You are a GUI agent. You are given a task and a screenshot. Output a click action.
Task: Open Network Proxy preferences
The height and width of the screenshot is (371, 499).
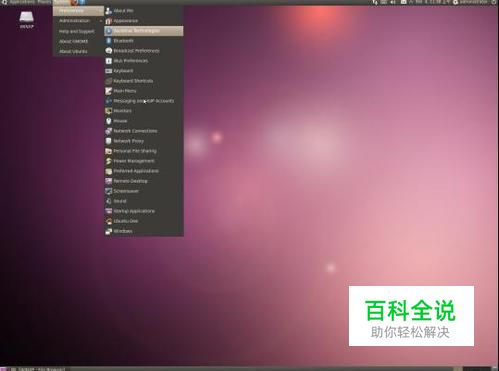point(144,141)
